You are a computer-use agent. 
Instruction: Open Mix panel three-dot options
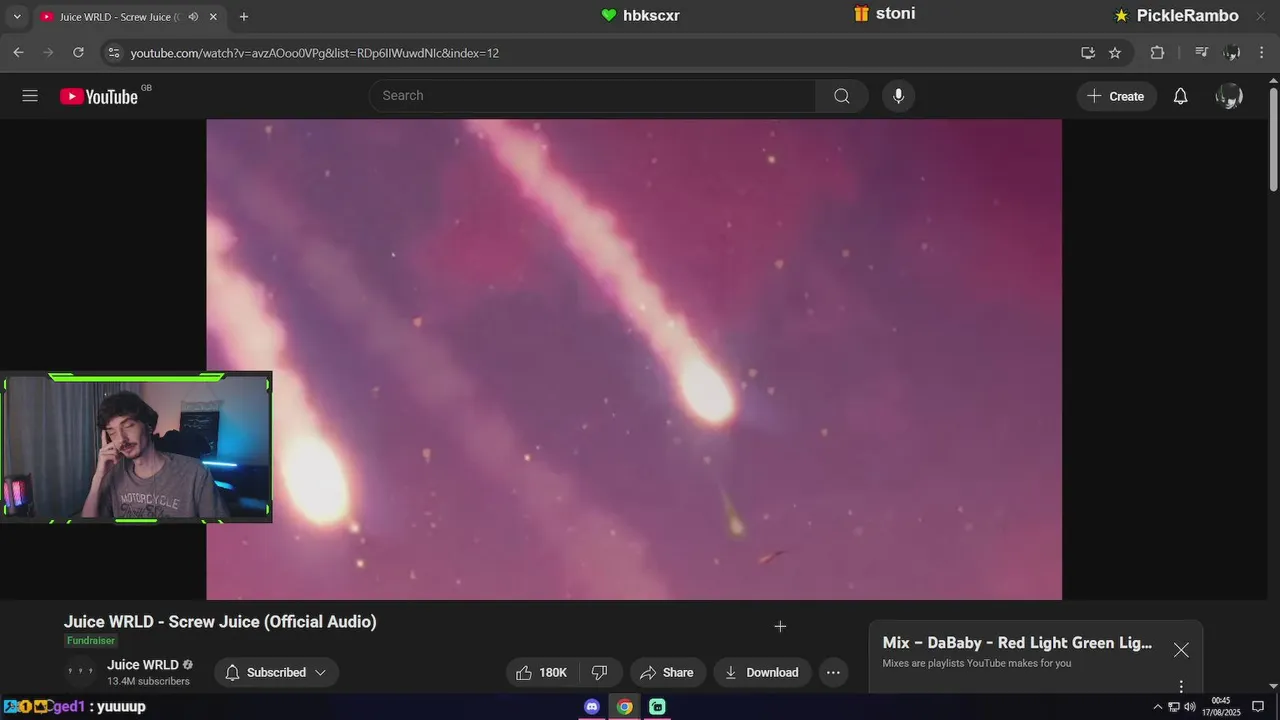1181,687
